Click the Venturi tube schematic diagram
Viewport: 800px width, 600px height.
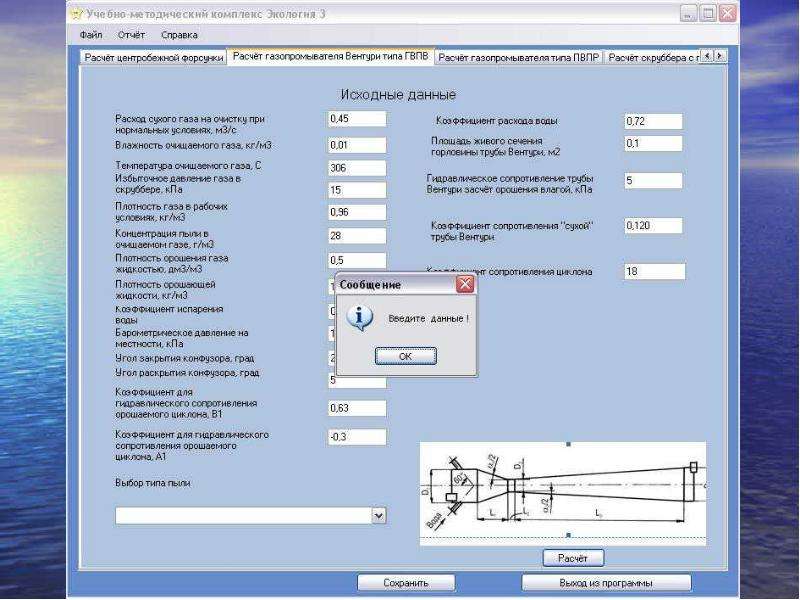(563, 493)
